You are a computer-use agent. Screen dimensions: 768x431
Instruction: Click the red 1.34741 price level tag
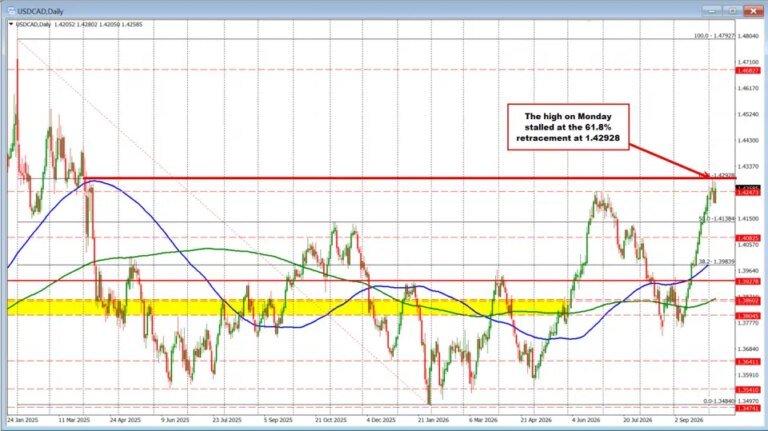click(x=748, y=407)
